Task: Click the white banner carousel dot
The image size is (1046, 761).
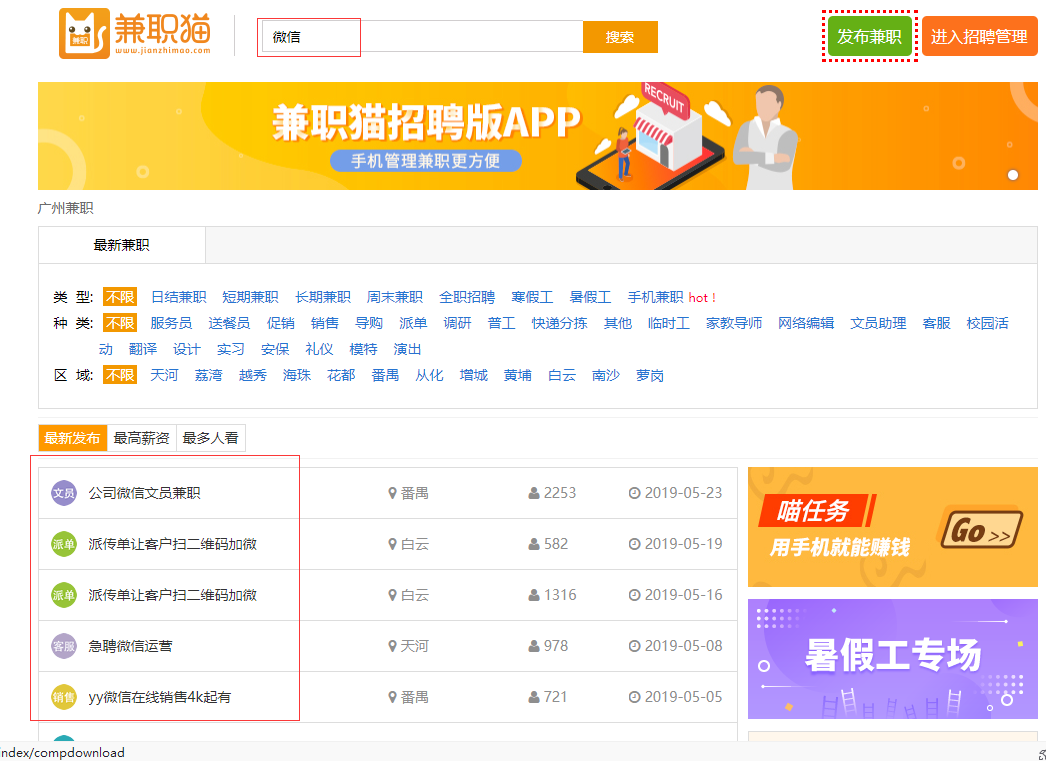Action: [x=1013, y=175]
